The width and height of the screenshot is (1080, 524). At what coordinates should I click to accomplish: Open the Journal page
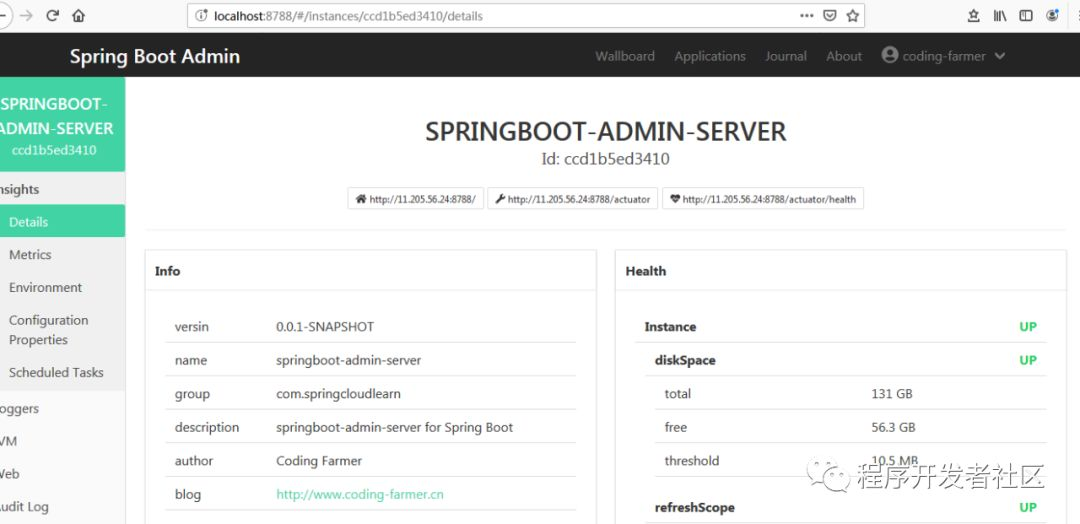[x=786, y=56]
